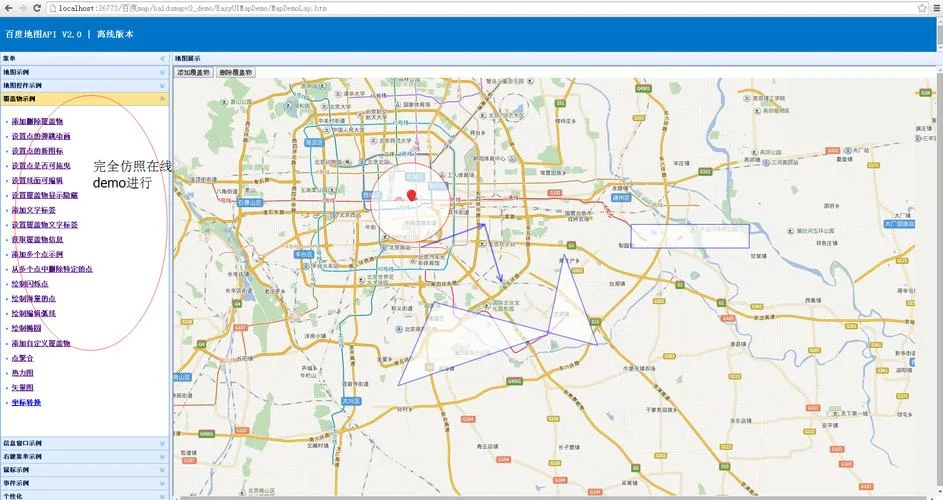Expand the 地图示例 accordion arrow

pos(162,72)
